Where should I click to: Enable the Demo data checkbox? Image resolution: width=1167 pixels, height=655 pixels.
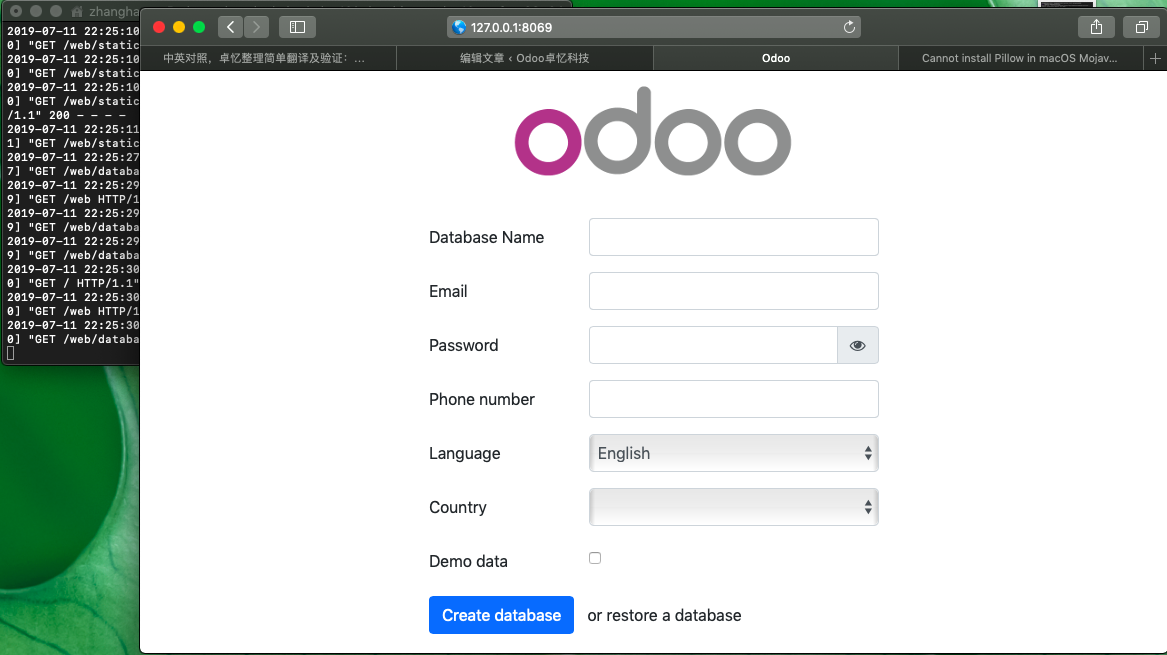click(x=595, y=558)
